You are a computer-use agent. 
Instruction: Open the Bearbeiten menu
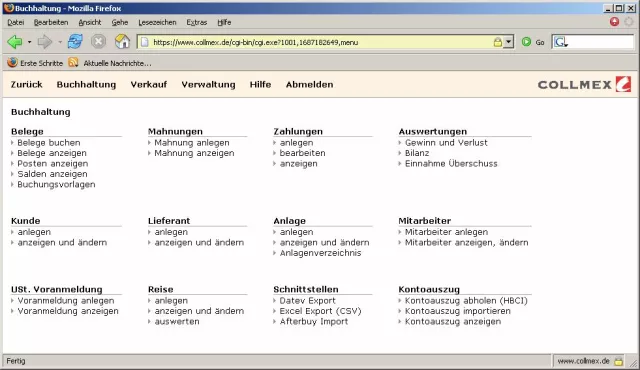click(51, 22)
